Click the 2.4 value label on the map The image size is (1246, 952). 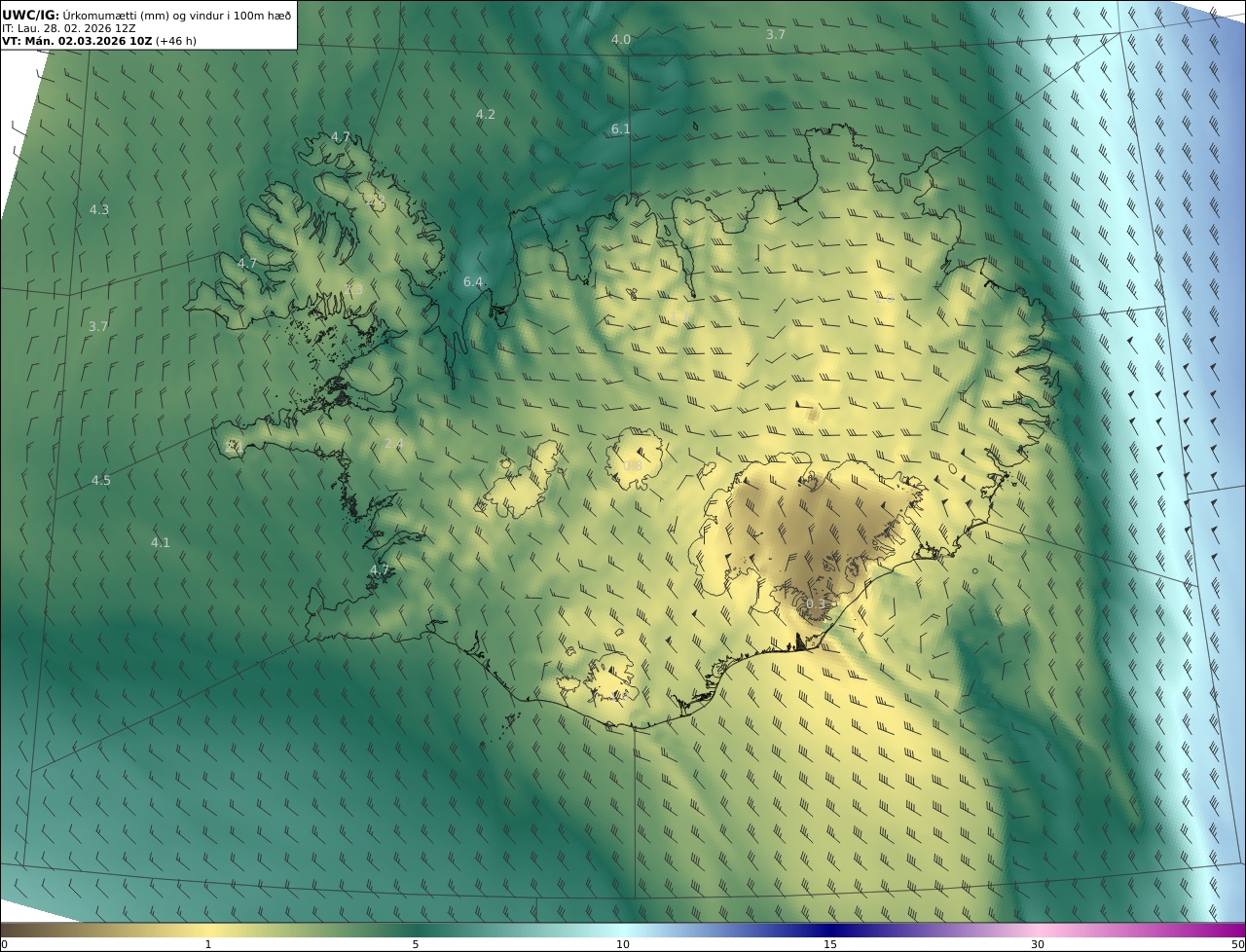(393, 443)
